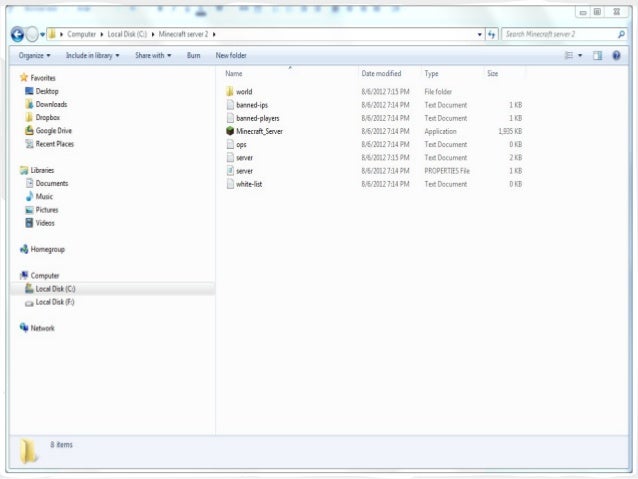
Task: Click the PROPERTIES File type text
Action: [x=447, y=171]
